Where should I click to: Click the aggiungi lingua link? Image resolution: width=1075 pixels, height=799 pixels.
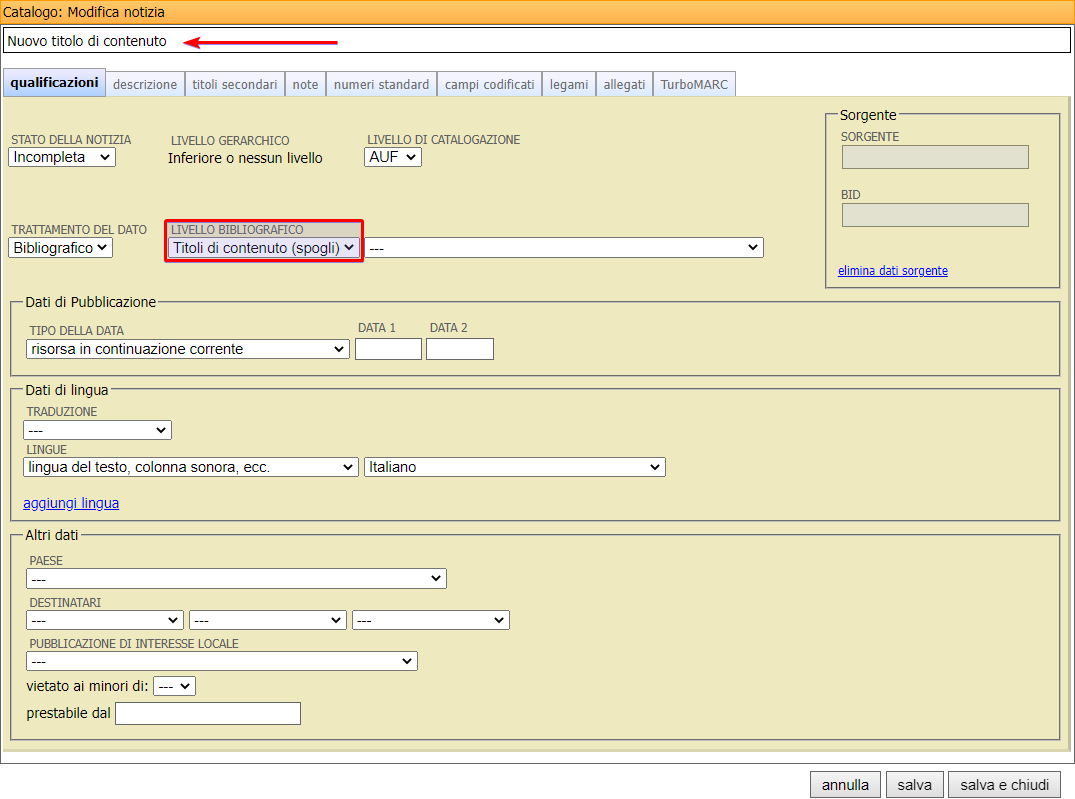pyautogui.click(x=71, y=503)
